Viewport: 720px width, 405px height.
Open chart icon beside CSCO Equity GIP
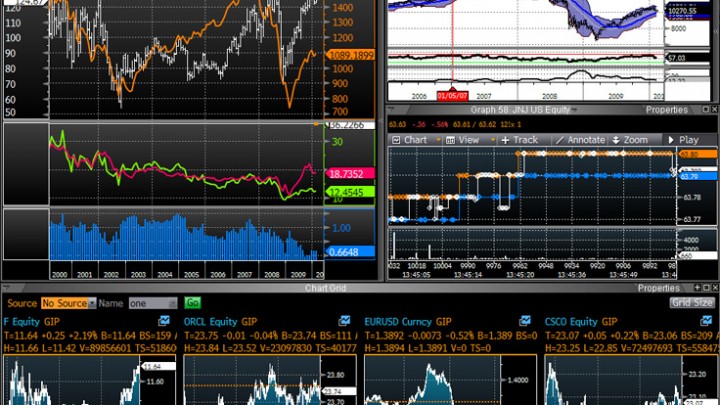pos(706,321)
